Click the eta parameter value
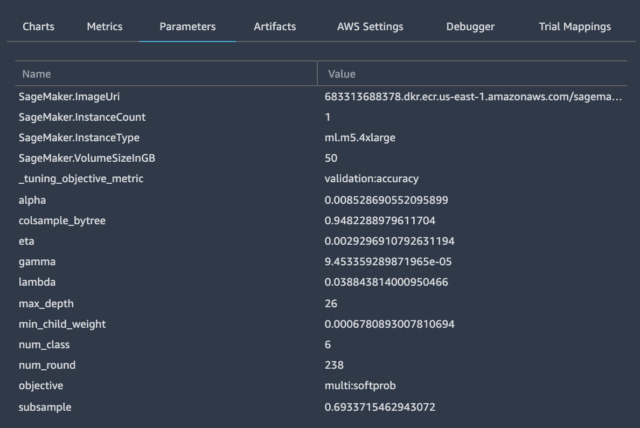This screenshot has height=428, width=640. point(389,241)
